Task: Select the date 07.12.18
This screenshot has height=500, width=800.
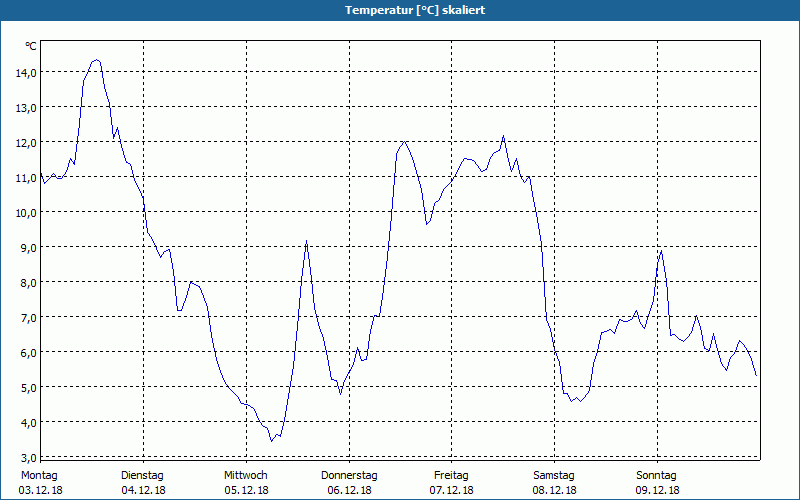Action: click(452, 490)
